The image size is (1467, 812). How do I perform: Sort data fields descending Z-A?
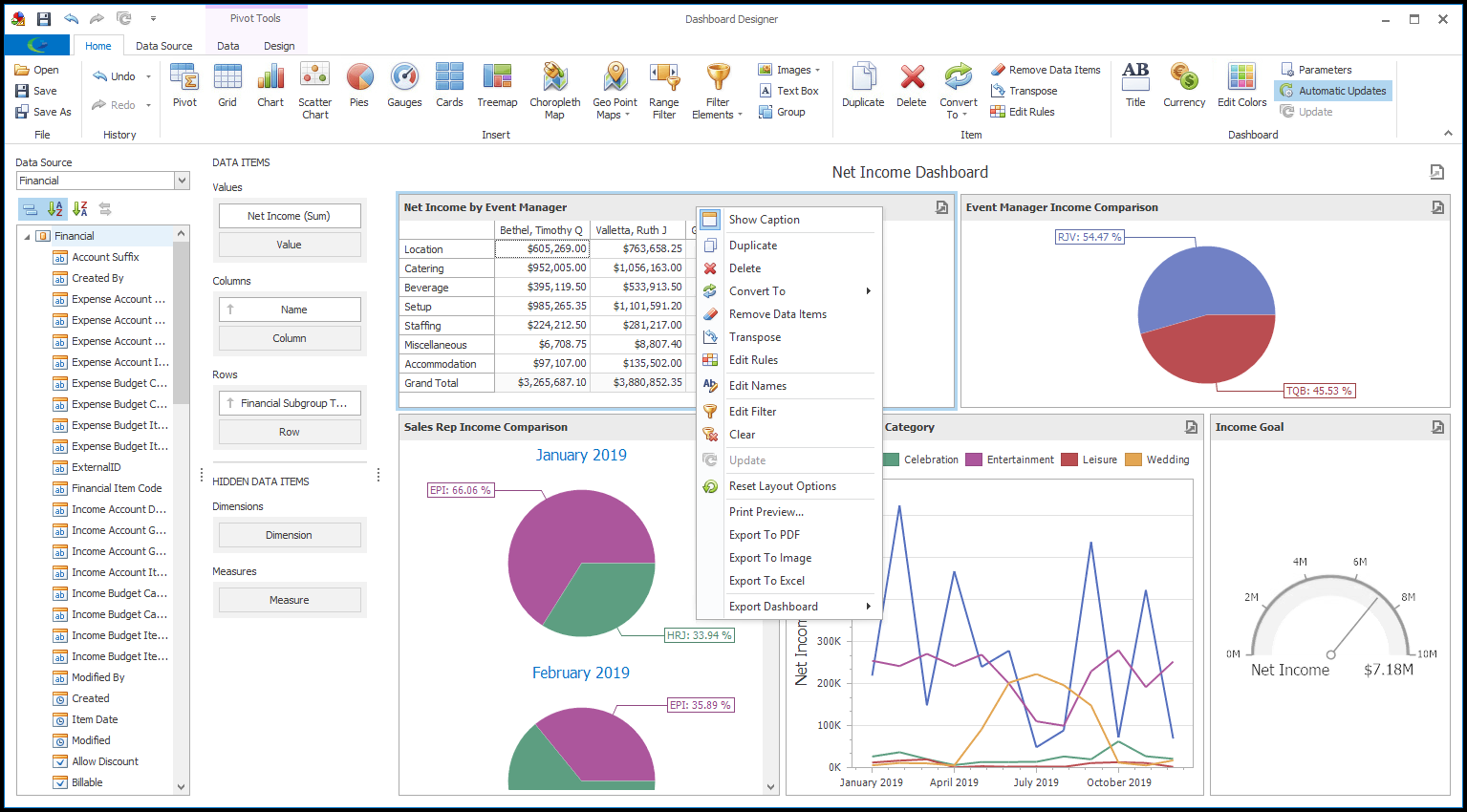[x=80, y=209]
